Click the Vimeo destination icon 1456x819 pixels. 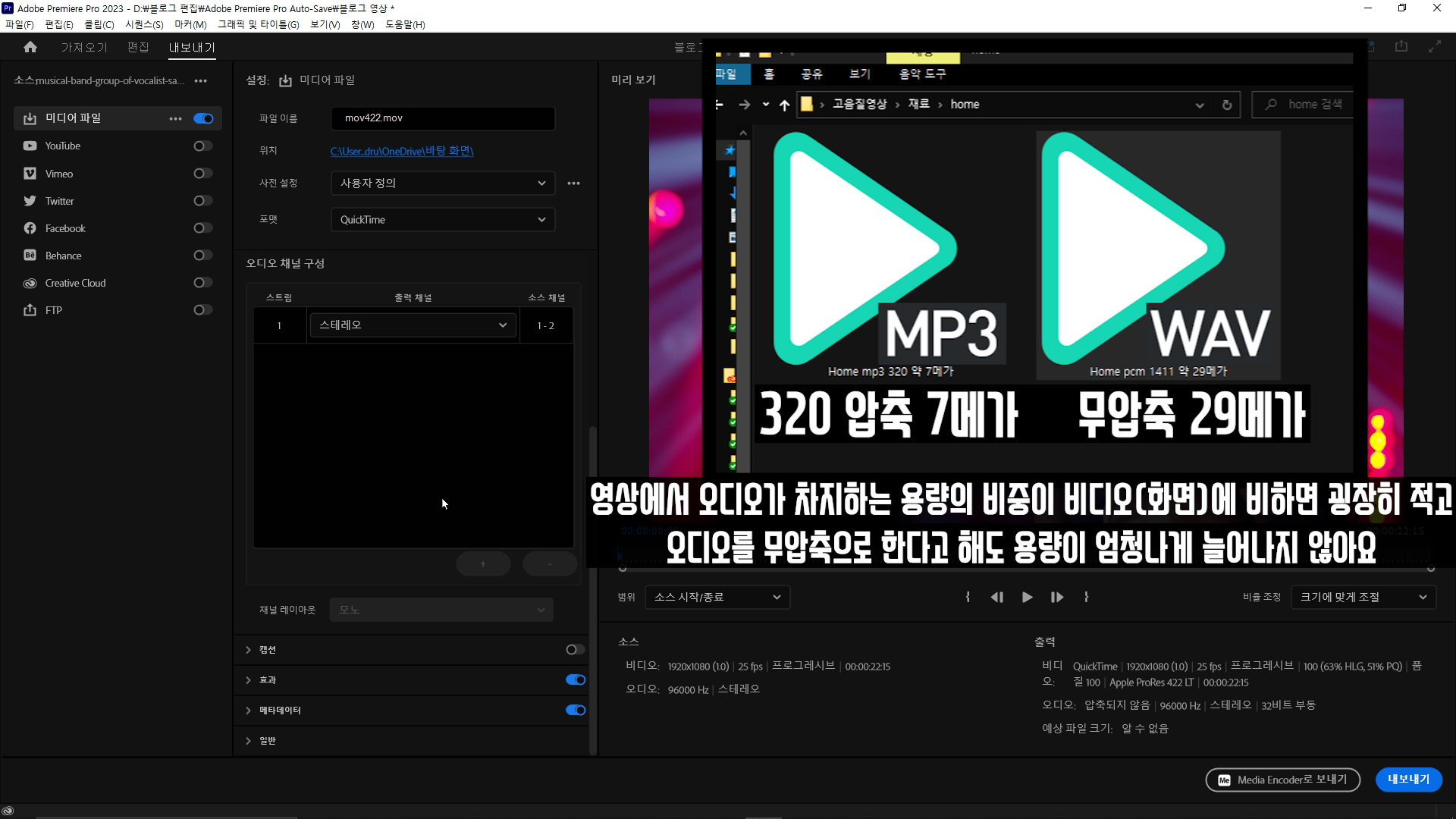pos(30,174)
